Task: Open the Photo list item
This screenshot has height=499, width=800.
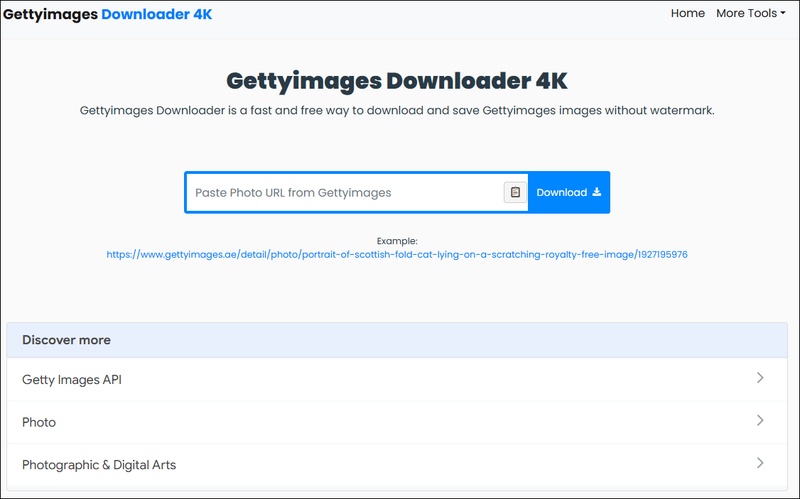Action: pos(397,422)
